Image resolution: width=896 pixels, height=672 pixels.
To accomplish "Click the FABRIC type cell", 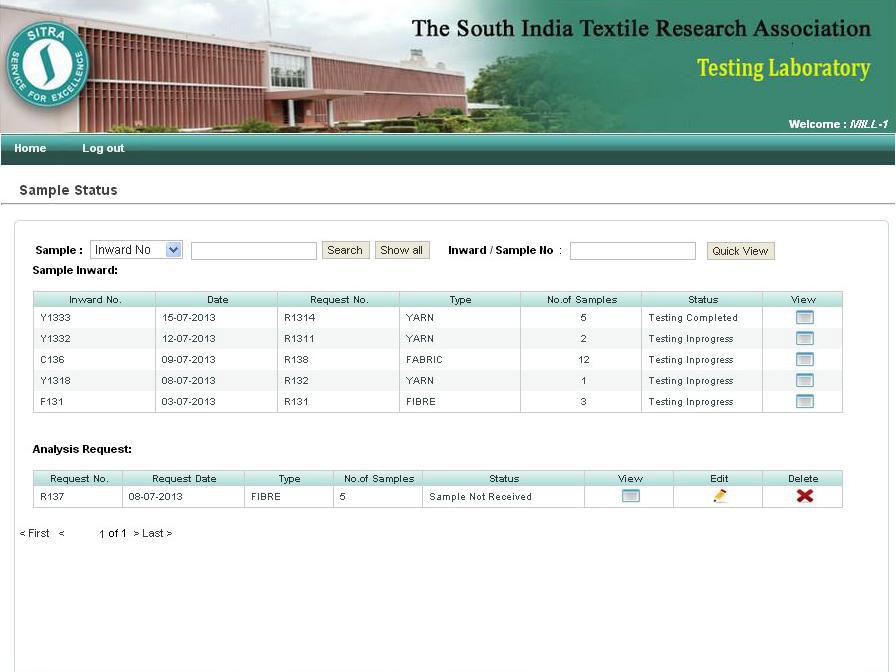I will point(460,359).
